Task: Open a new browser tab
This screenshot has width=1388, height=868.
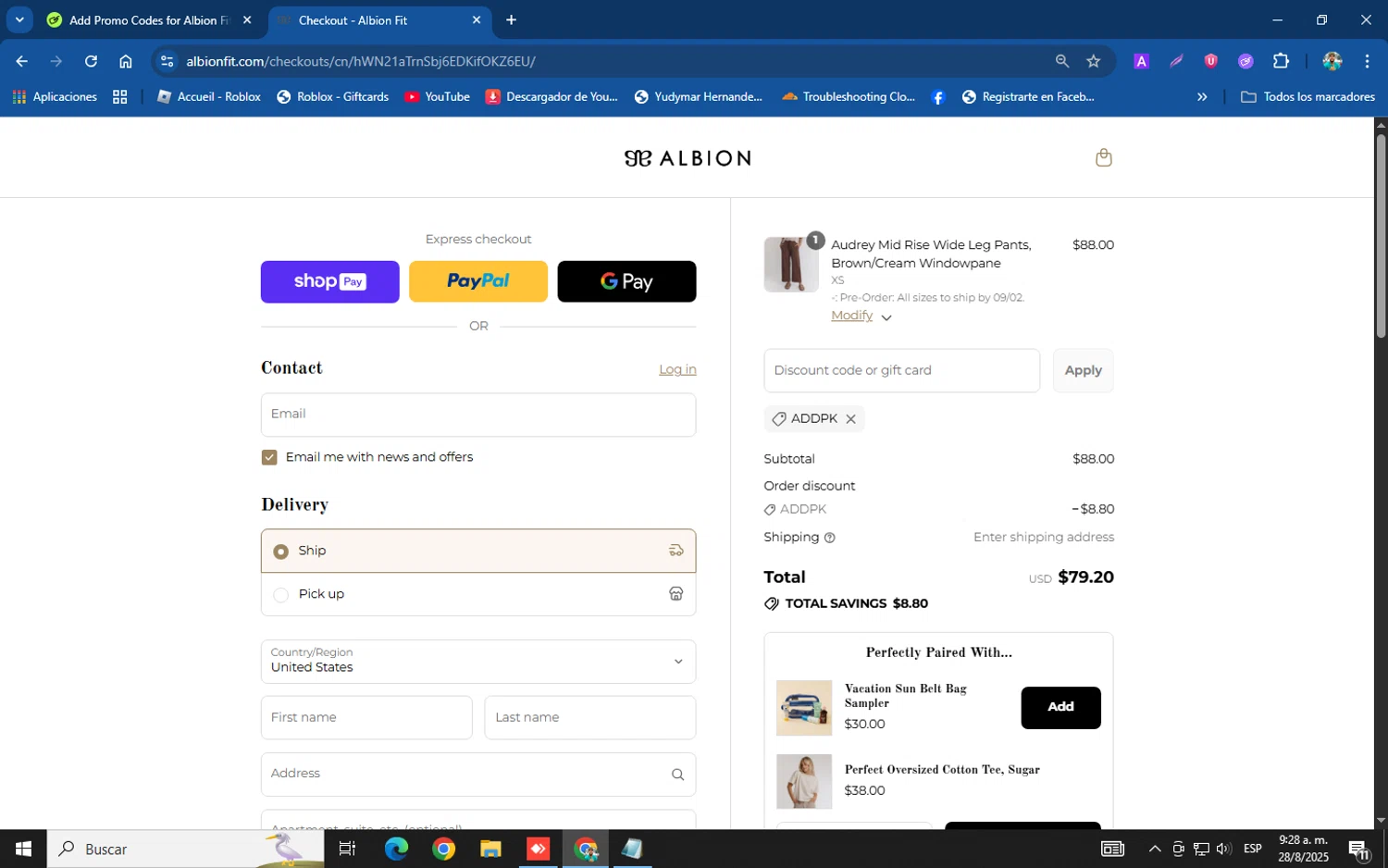Action: coord(511,20)
